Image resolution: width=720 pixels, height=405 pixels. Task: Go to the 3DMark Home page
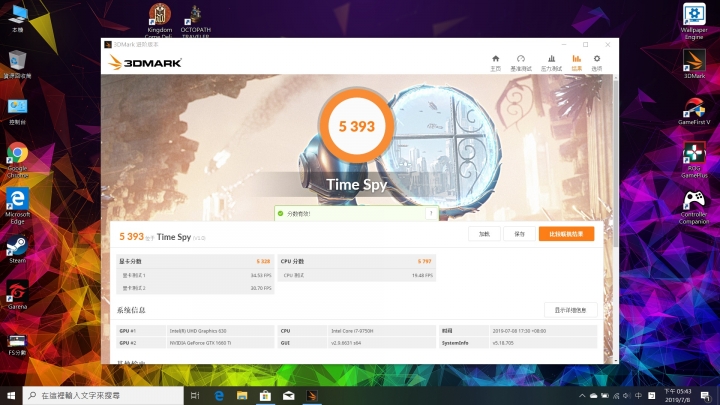coord(495,63)
